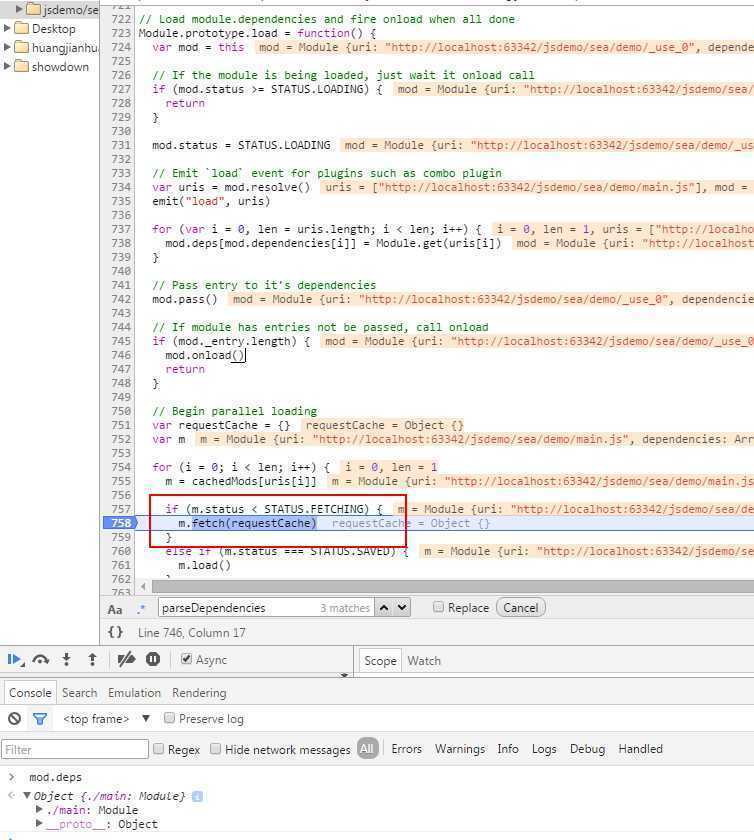Click line number 746 in gutter
The height and width of the screenshot is (840, 754).
click(x=121, y=355)
